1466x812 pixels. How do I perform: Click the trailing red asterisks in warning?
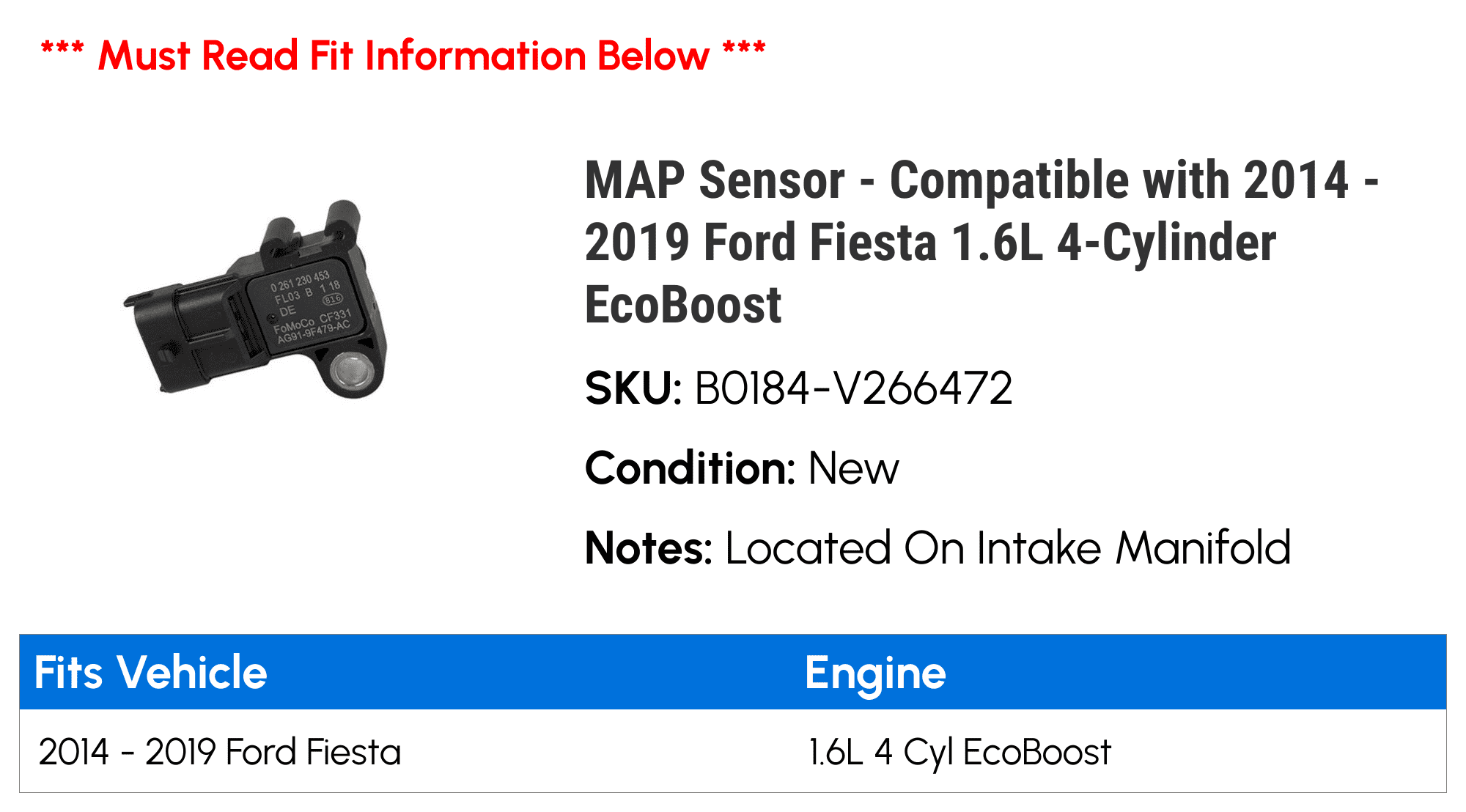pyautogui.click(x=744, y=51)
